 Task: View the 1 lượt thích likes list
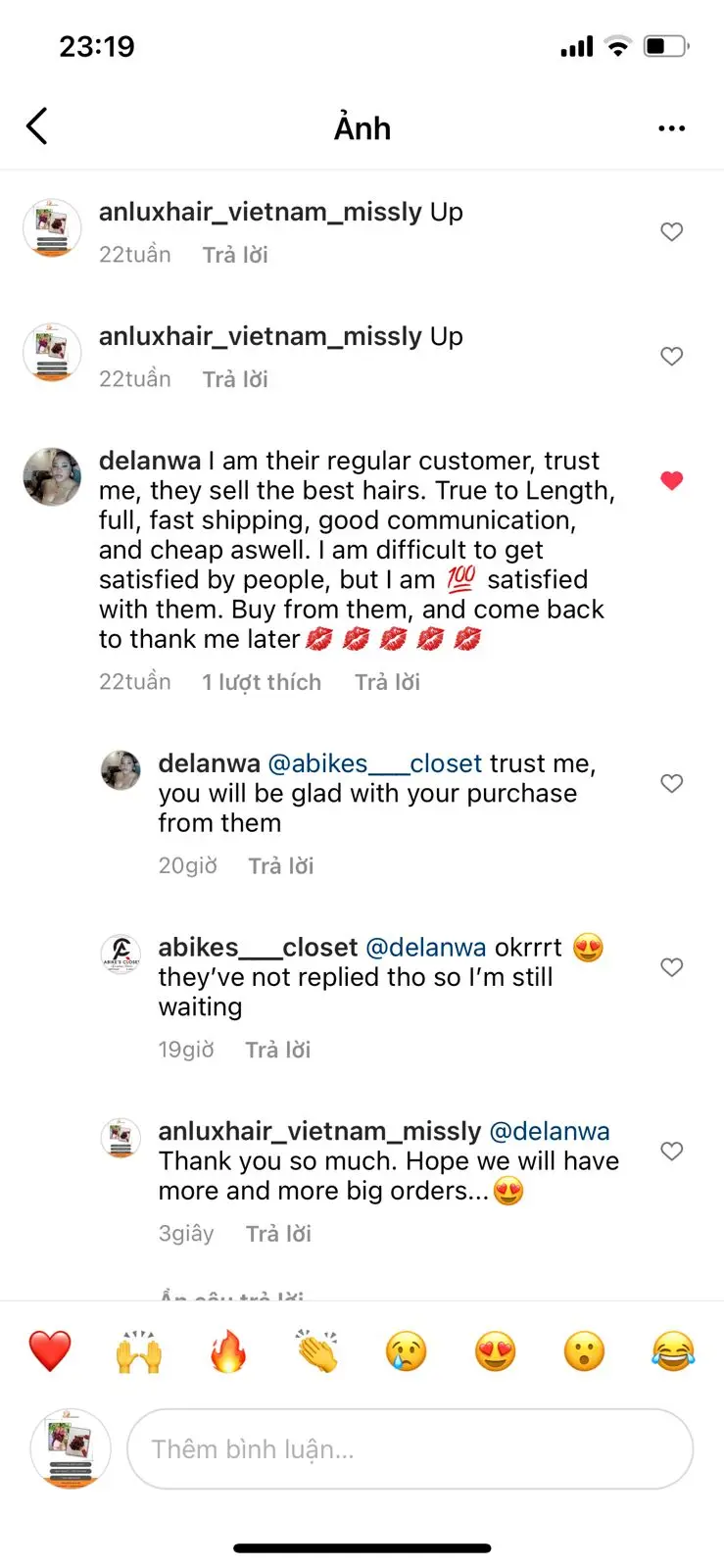(x=262, y=682)
